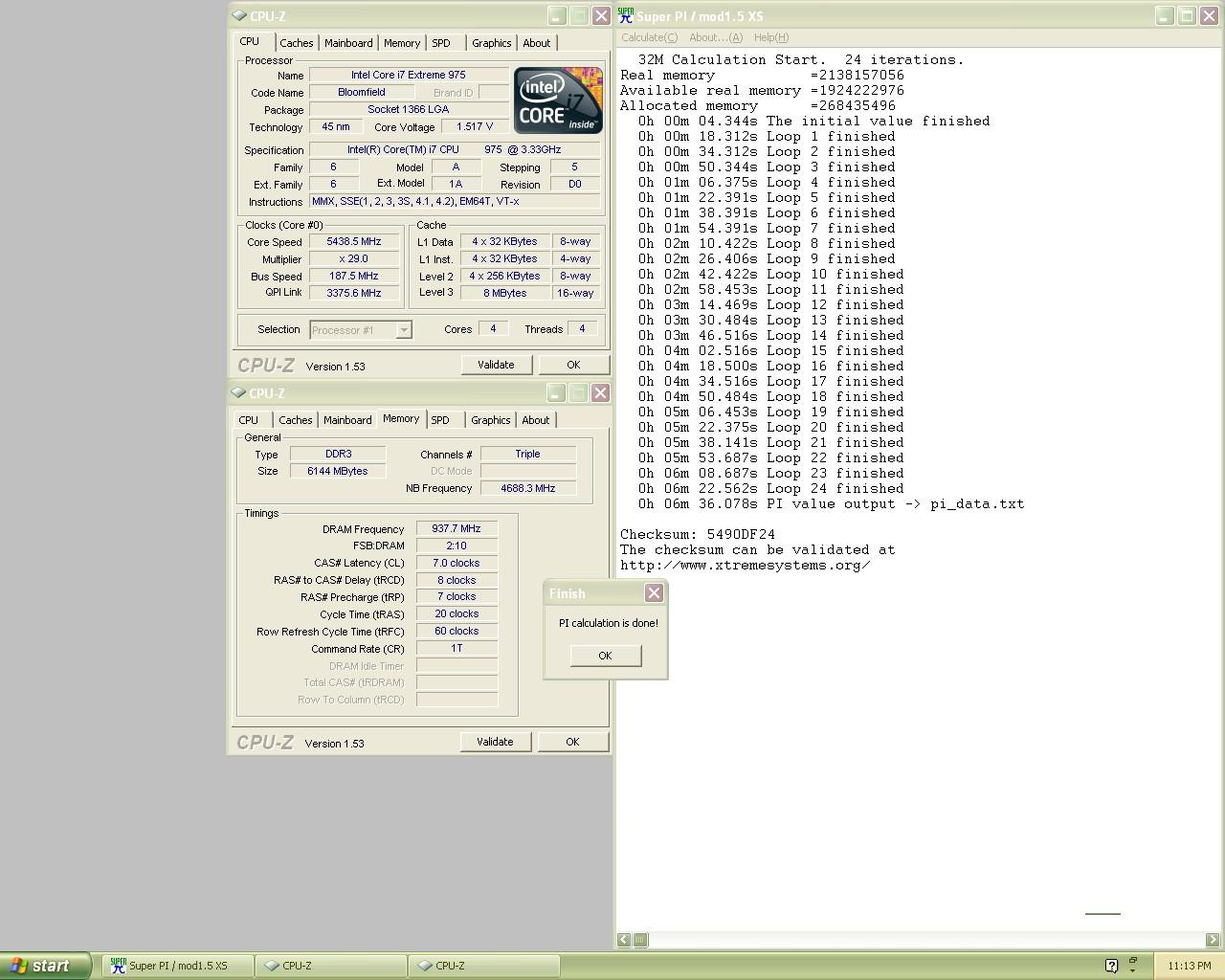Screen dimensions: 1225x980
Task: Select Graphics tab in bottom CPU-Z window
Action: tap(491, 420)
